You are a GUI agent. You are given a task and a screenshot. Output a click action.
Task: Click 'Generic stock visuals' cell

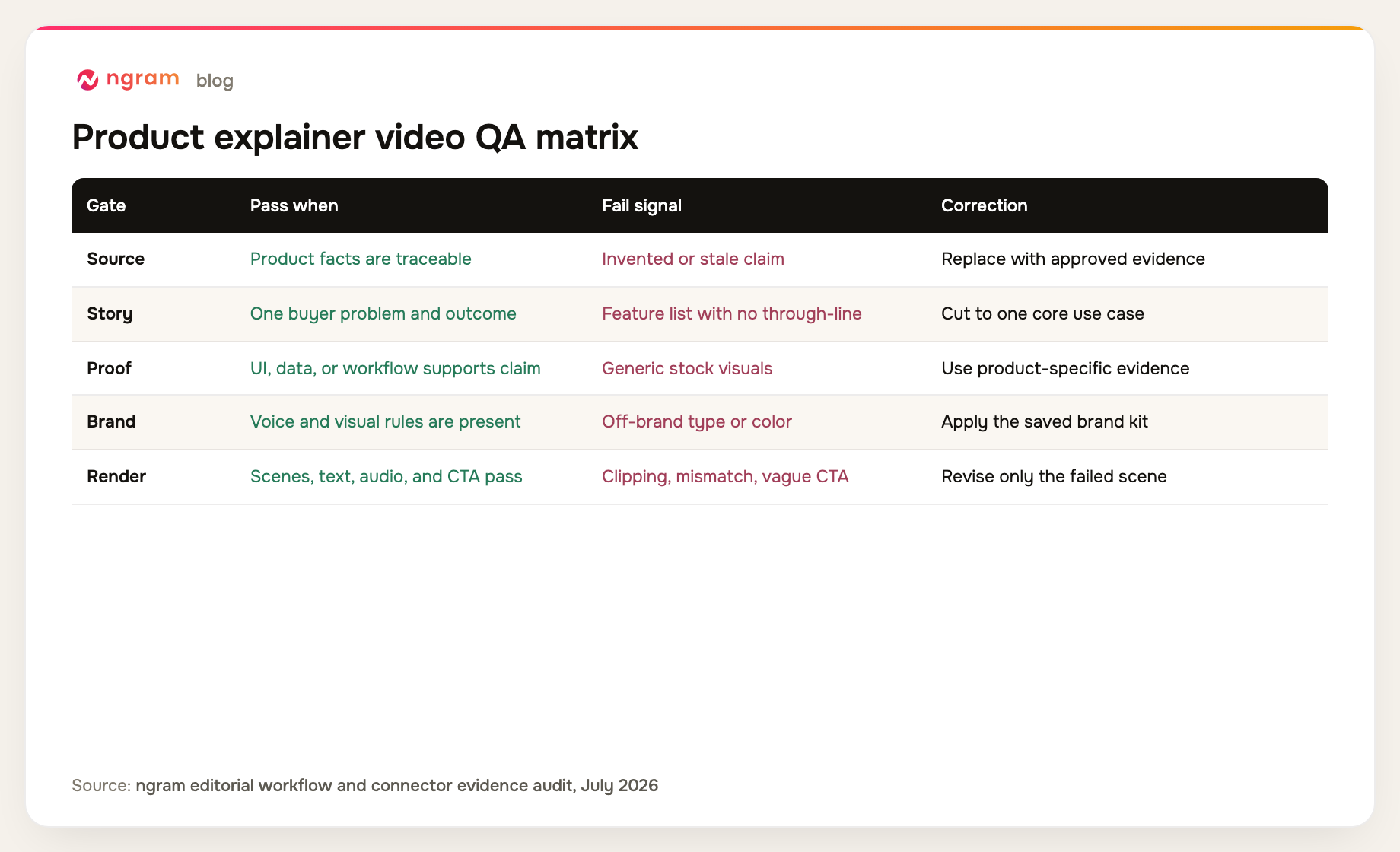pos(687,368)
